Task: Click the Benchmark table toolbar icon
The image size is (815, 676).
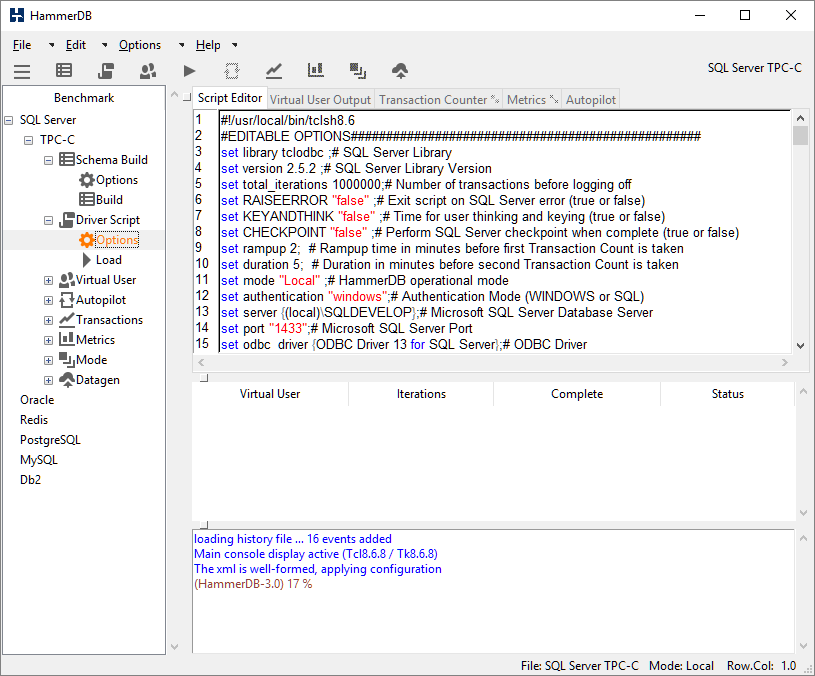Action: (64, 70)
